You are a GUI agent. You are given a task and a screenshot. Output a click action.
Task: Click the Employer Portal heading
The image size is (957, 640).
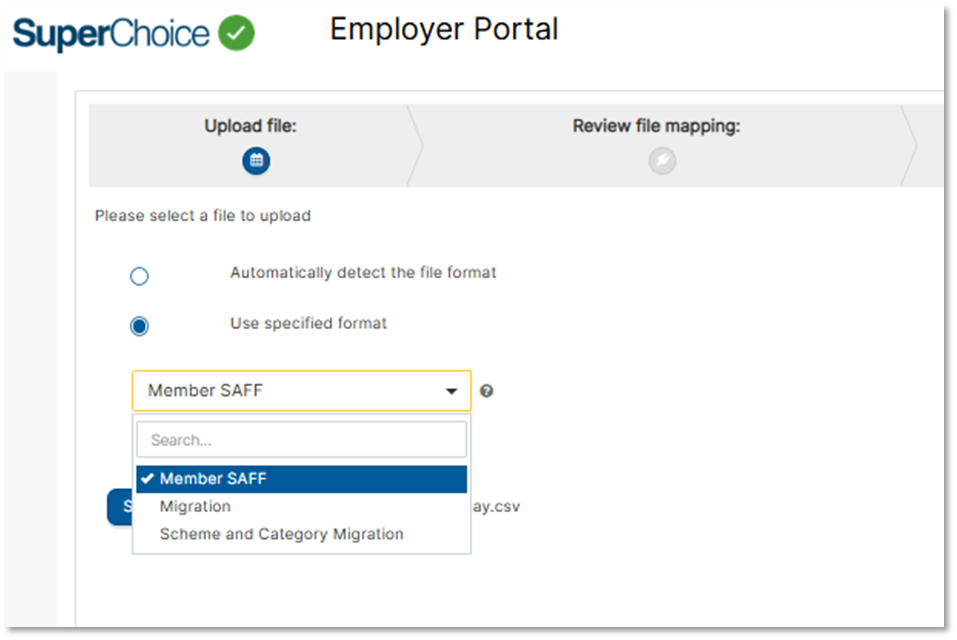point(444,29)
